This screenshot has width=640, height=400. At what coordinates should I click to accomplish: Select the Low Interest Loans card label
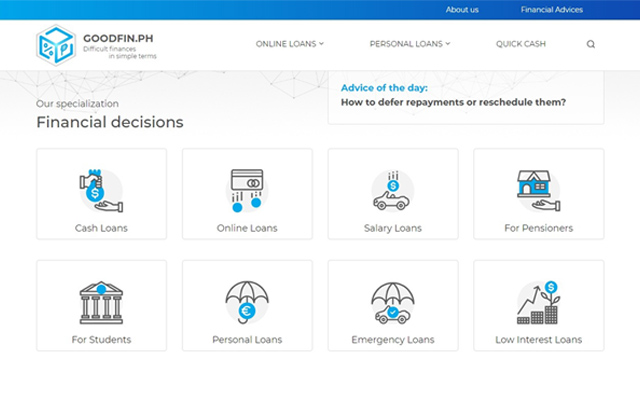(x=539, y=340)
